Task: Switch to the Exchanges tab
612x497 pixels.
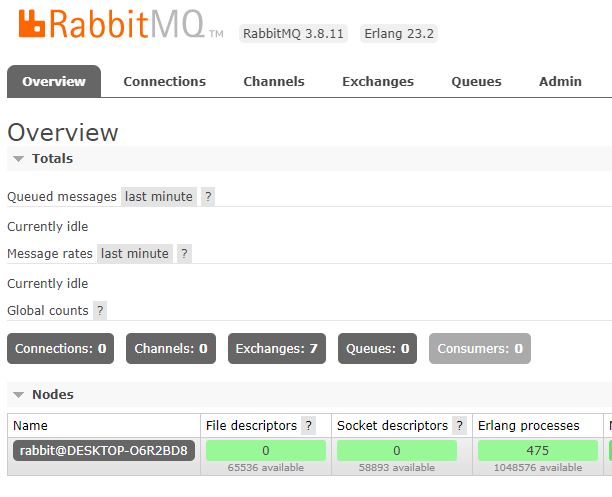Action: point(378,81)
